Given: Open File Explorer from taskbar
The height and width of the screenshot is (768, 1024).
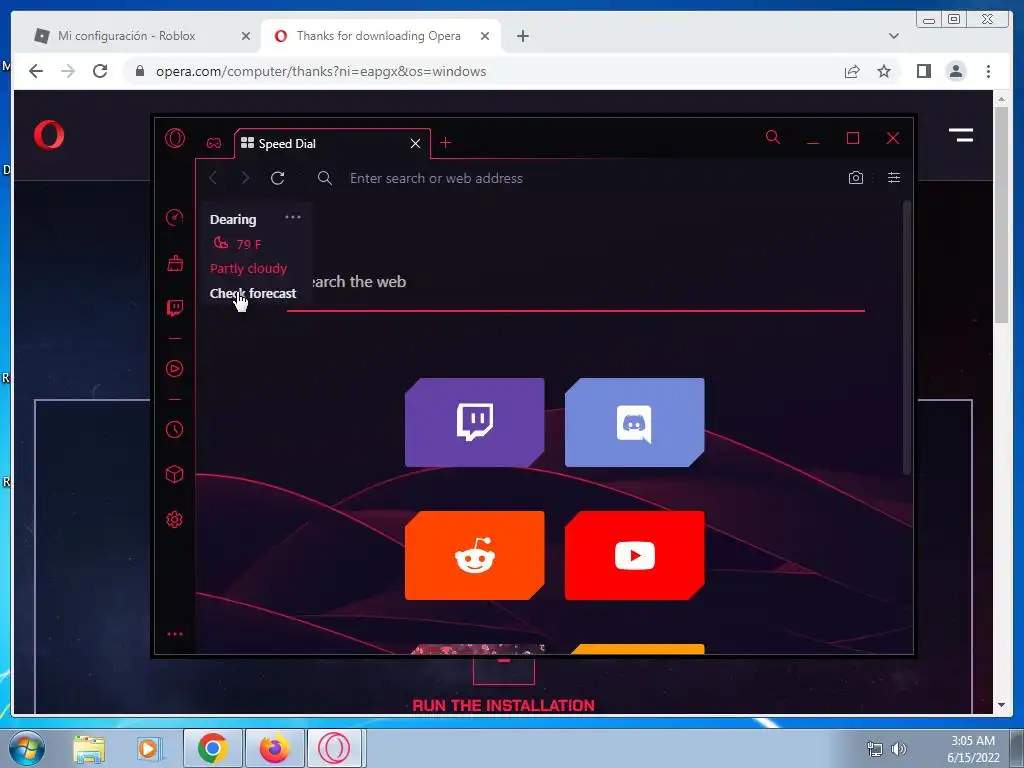Looking at the screenshot, I should [x=89, y=748].
